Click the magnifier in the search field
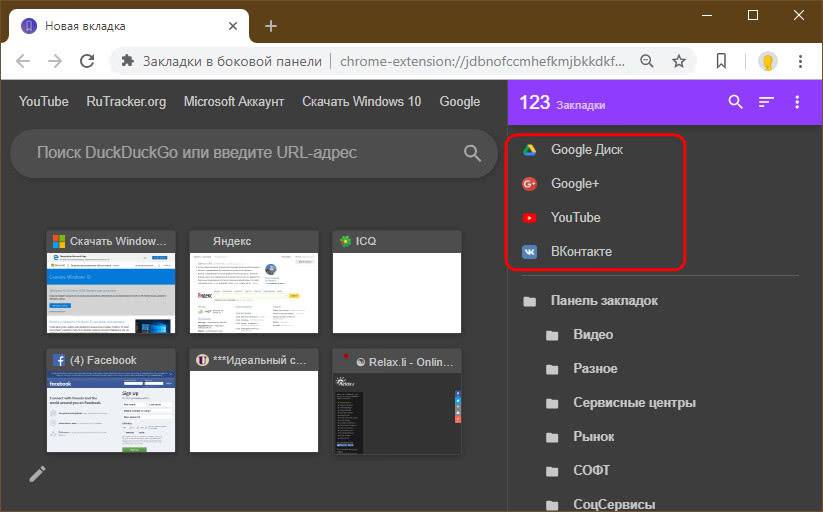 click(472, 153)
